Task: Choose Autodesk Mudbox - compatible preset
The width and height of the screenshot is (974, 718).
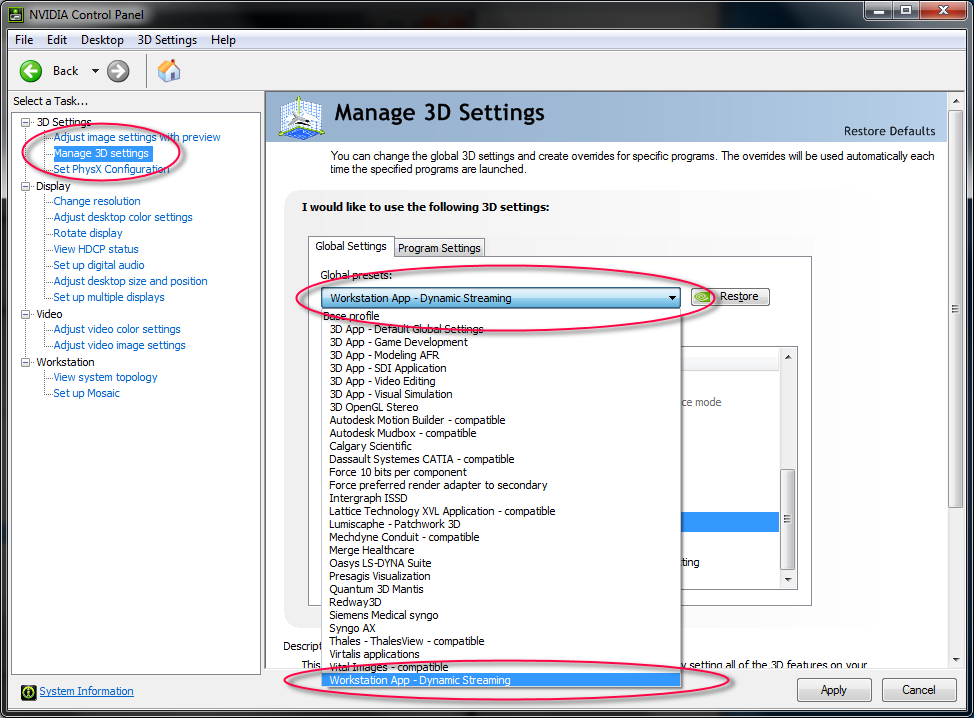Action: [501, 434]
